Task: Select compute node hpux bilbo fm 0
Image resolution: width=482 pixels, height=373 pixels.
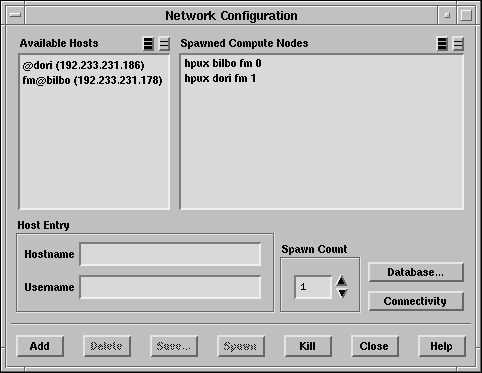Action: click(x=223, y=63)
